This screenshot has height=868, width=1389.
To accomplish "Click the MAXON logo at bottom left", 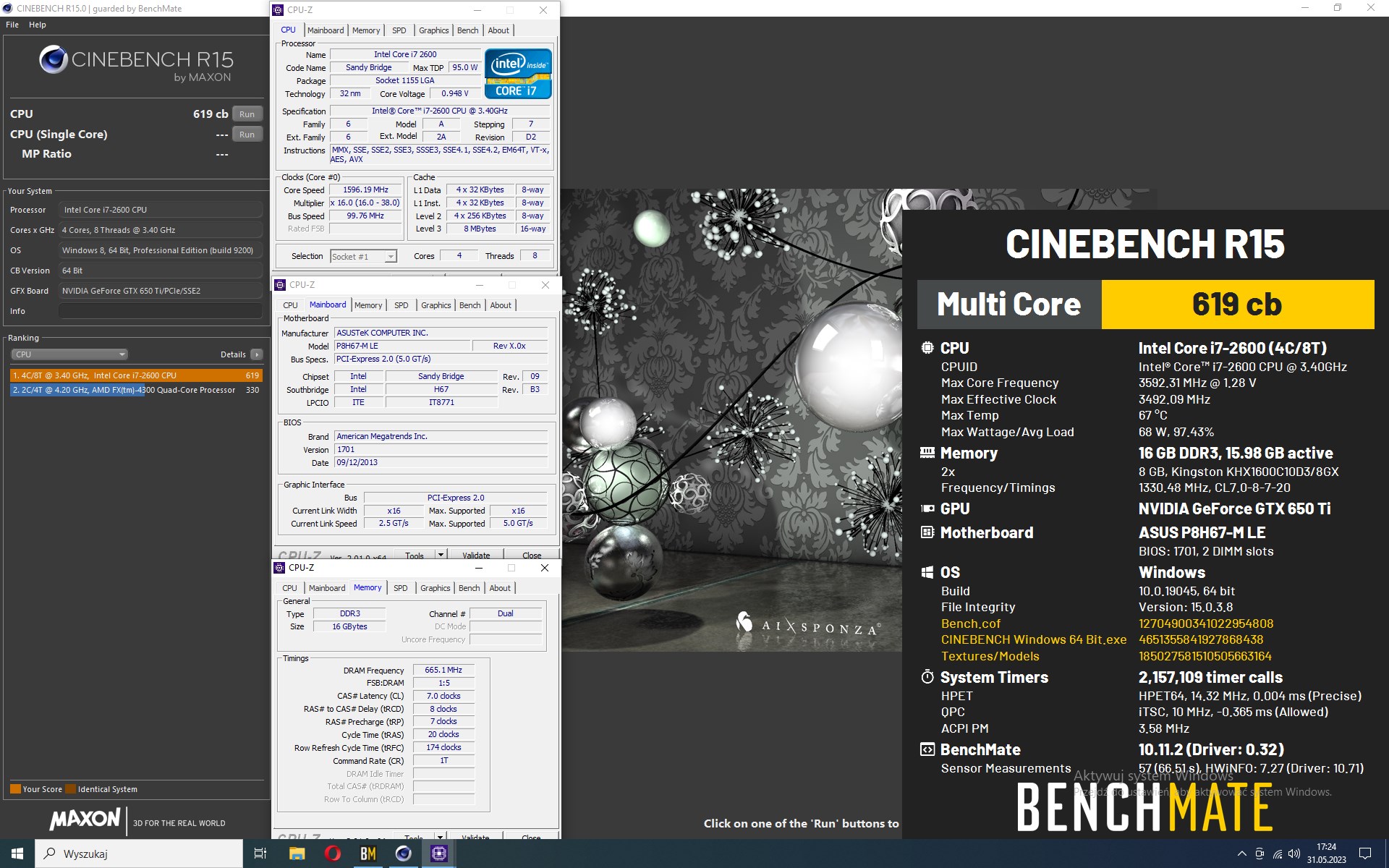I will (x=85, y=819).
